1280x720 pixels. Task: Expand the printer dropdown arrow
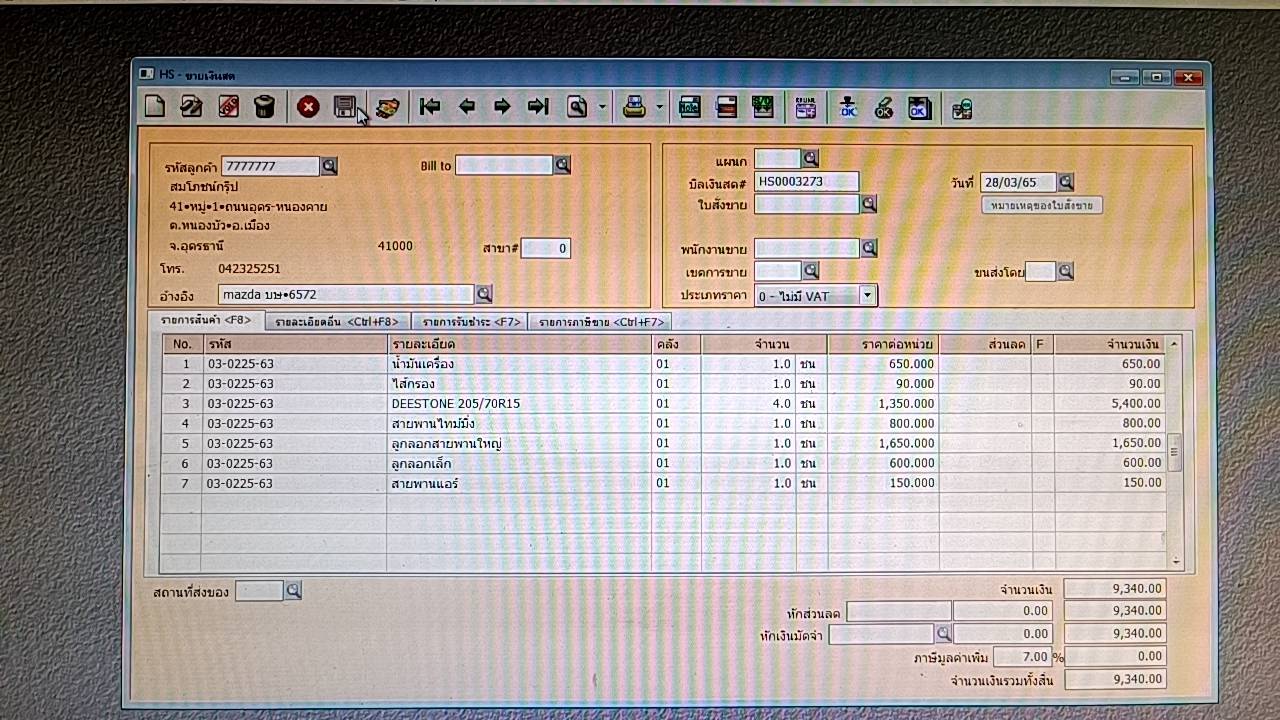[660, 107]
